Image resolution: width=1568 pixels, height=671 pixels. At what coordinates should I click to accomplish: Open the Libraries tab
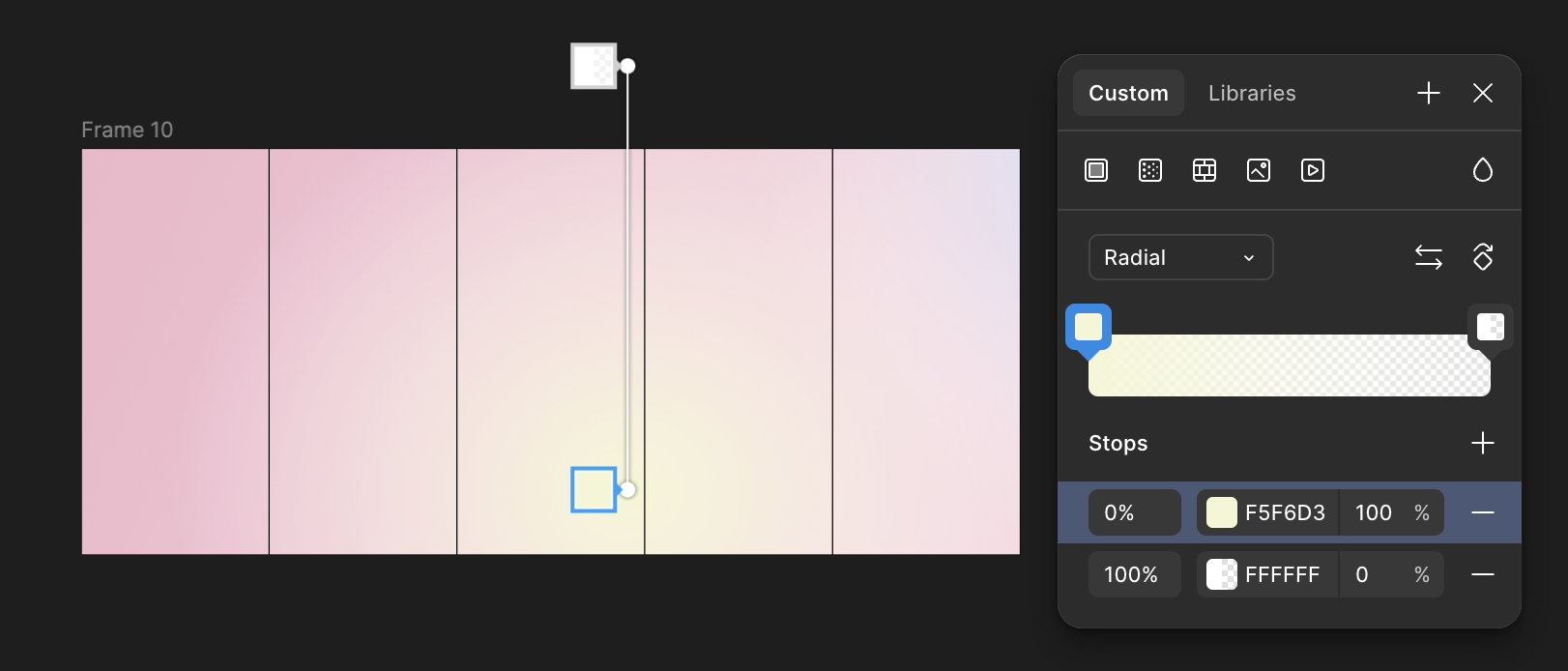pyautogui.click(x=1251, y=93)
